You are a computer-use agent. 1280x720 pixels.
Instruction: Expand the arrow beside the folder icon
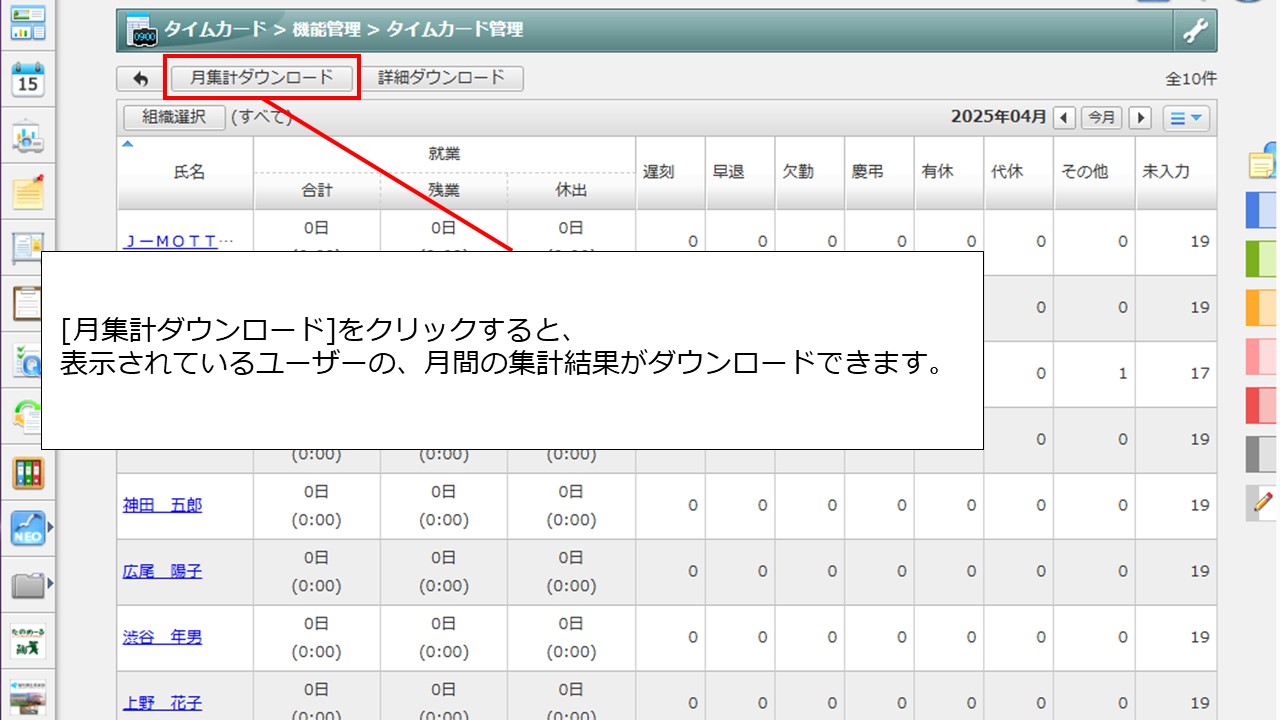[50, 583]
